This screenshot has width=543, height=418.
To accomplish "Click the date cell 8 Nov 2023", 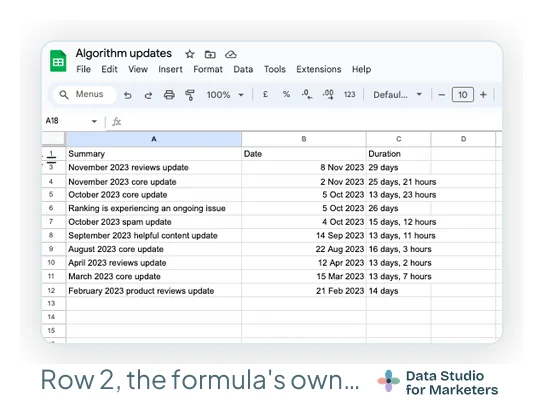I will tap(304, 168).
